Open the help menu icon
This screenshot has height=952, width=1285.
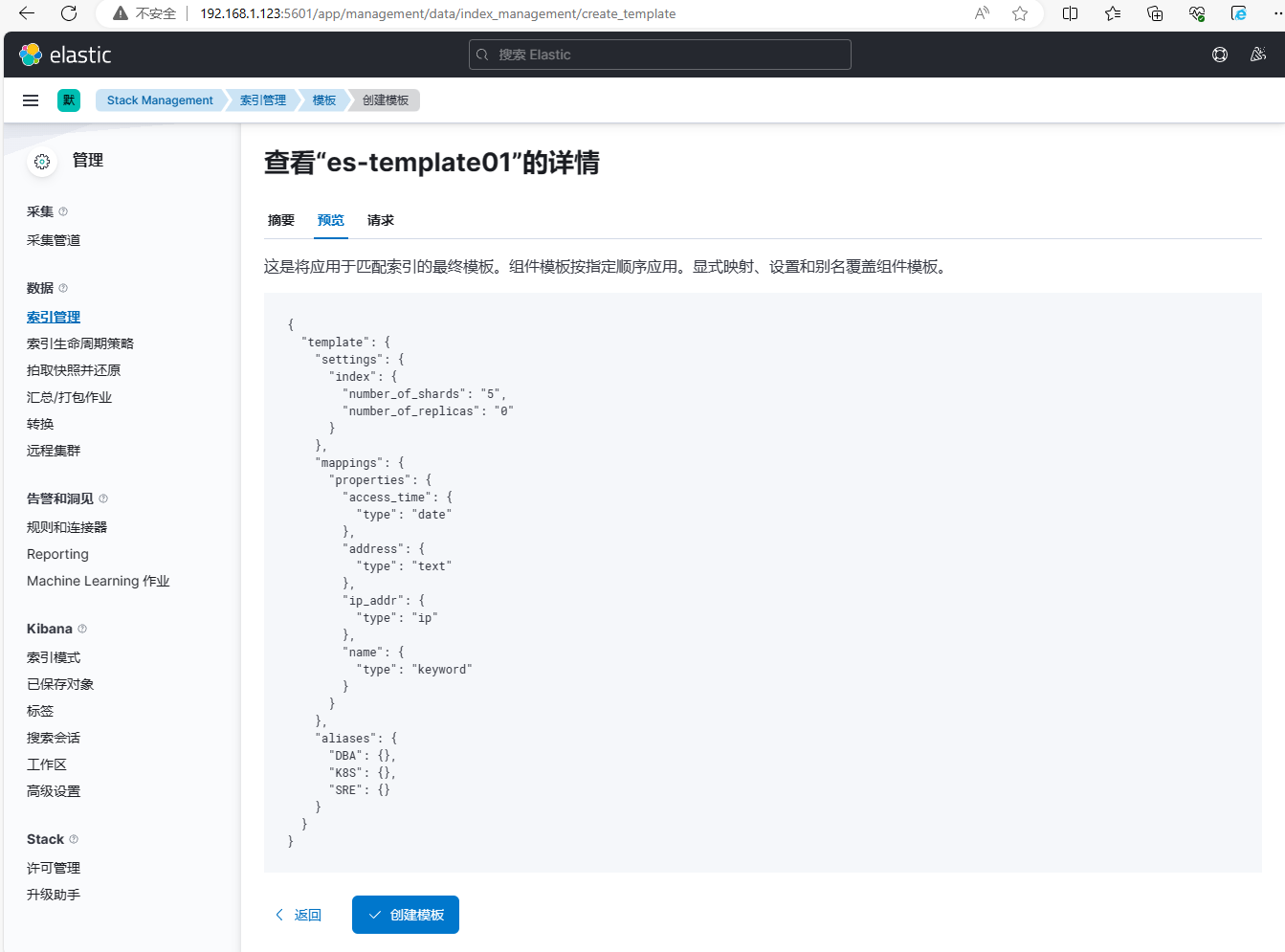coord(1220,55)
